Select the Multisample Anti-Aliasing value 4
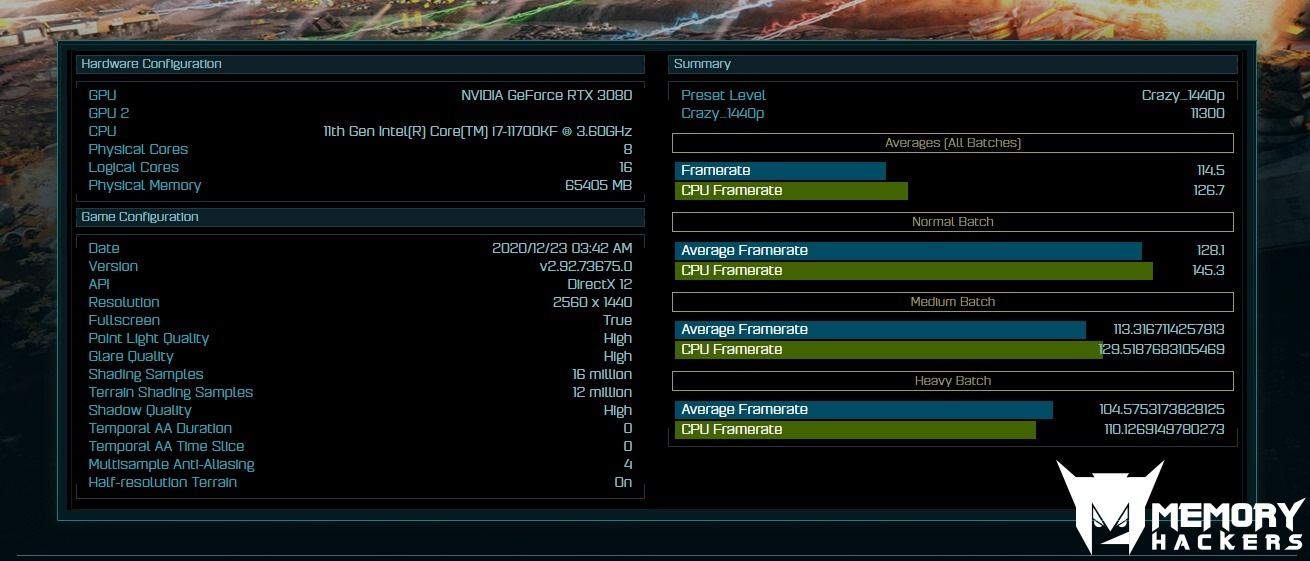This screenshot has height=561, width=1310. tap(628, 465)
